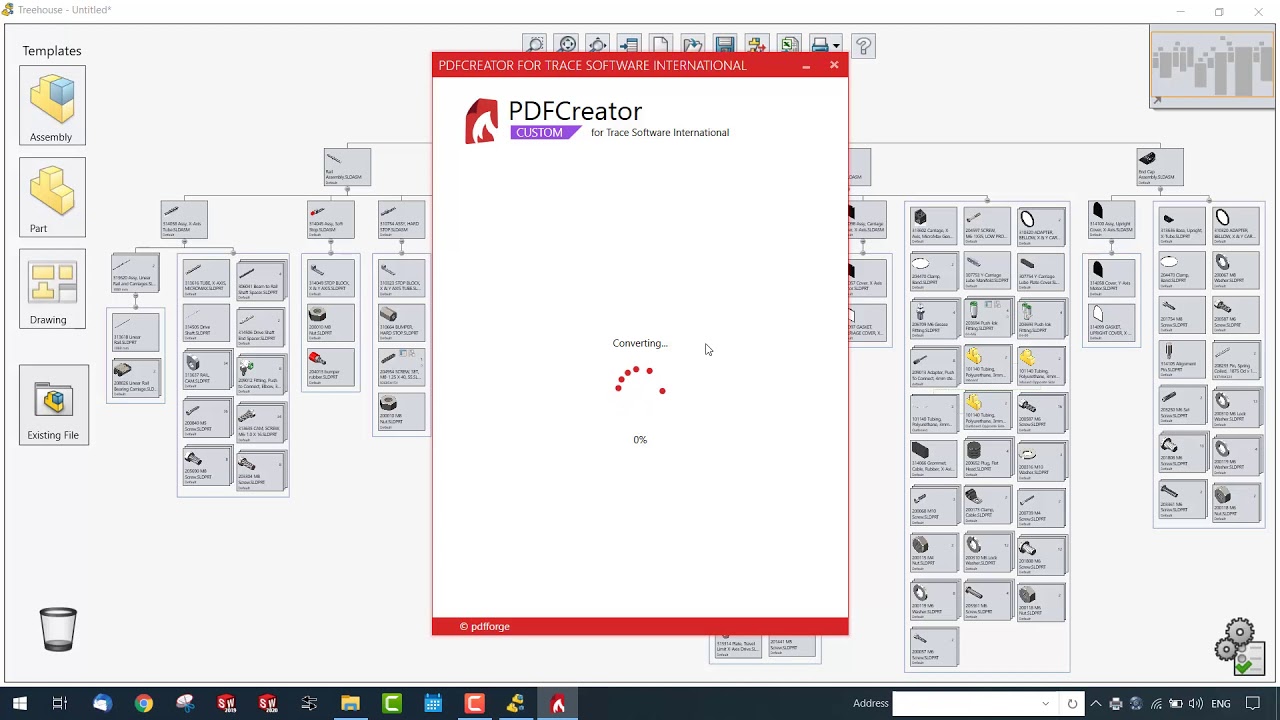The image size is (1280, 720).
Task: Select the 310794 ASSY, HARD STOP node
Action: pos(401,219)
